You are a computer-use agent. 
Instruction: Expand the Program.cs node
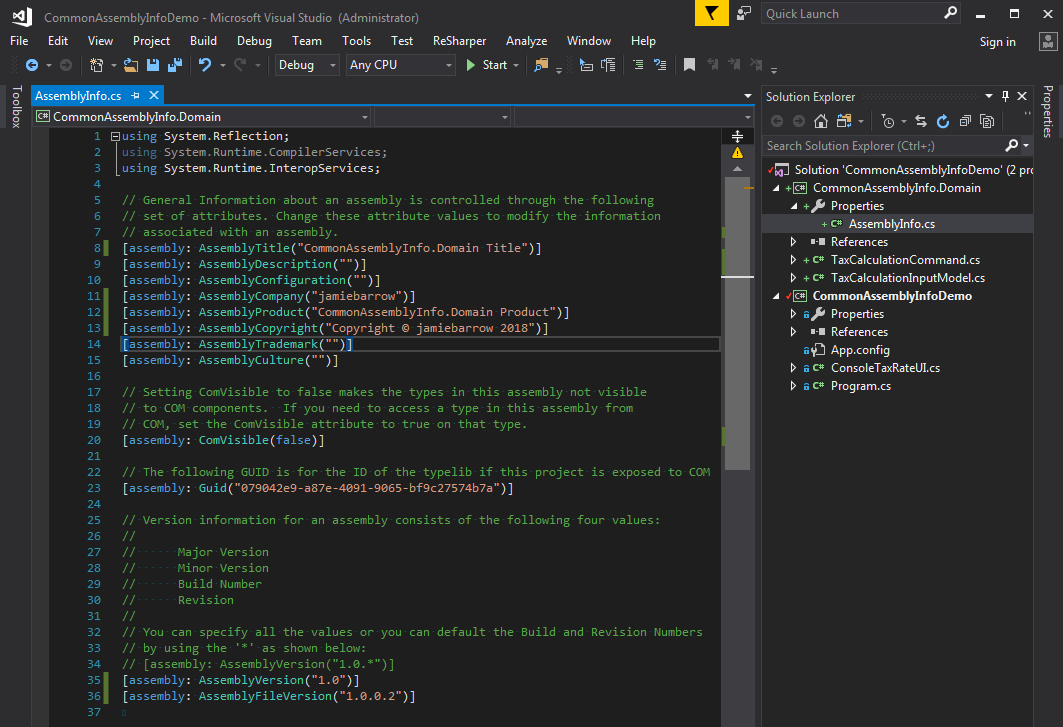793,386
